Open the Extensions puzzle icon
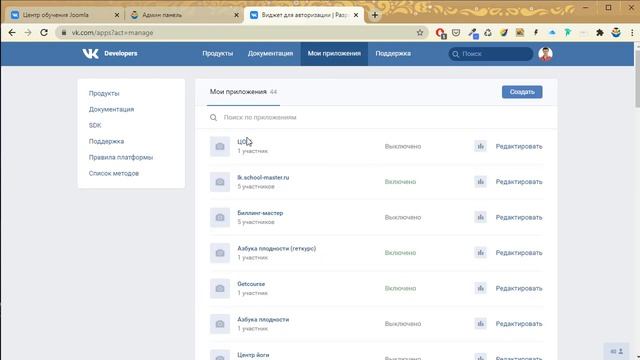This screenshot has height=360, width=640. coord(600,33)
